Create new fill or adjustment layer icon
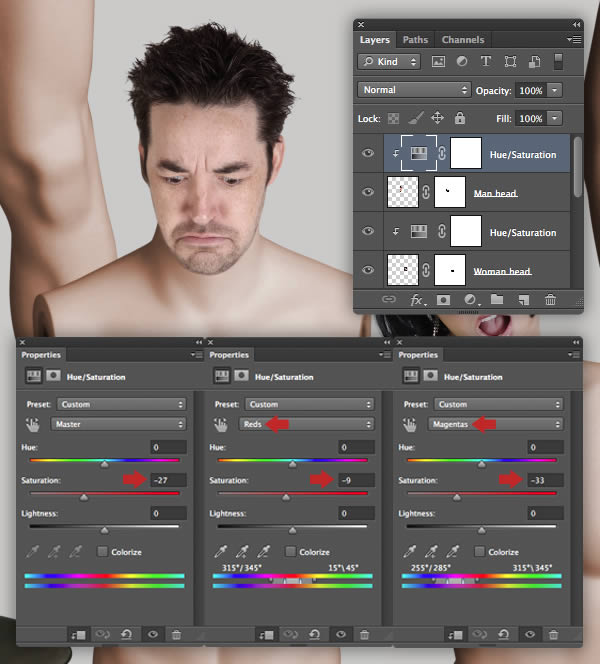 click(471, 300)
